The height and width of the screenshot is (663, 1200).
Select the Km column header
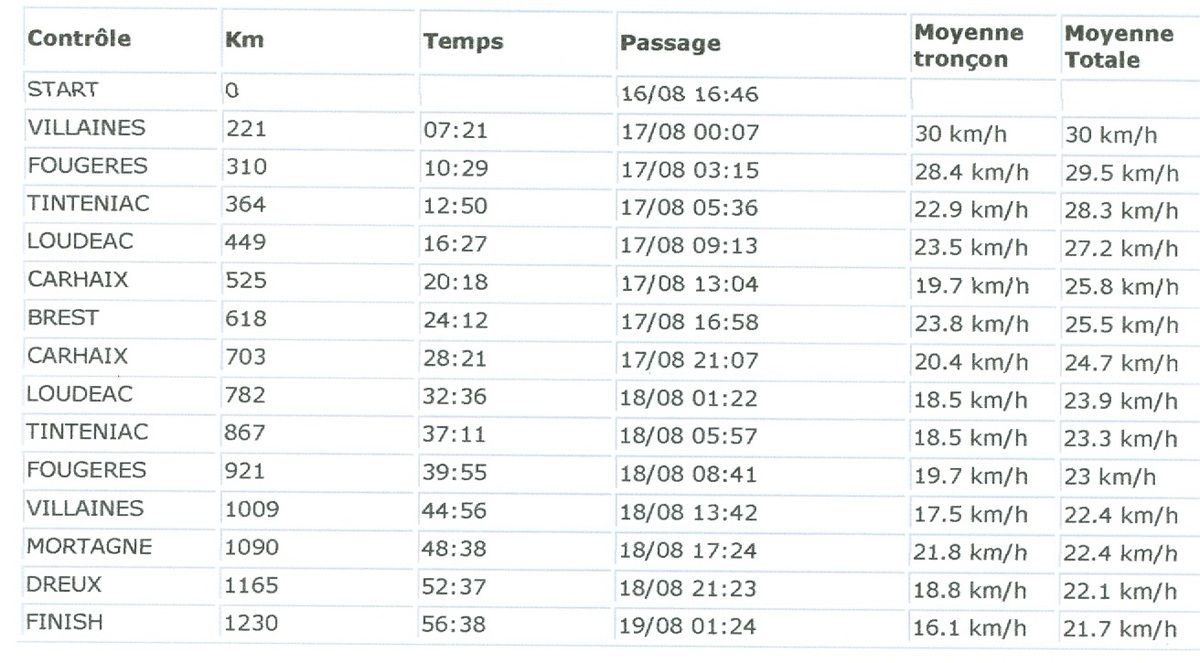pyautogui.click(x=244, y=41)
